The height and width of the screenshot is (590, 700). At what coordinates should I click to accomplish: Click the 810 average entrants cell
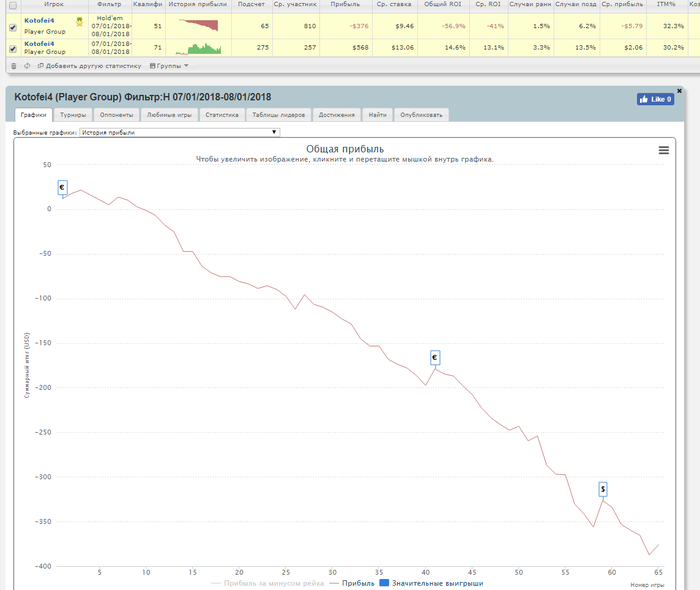[310, 26]
